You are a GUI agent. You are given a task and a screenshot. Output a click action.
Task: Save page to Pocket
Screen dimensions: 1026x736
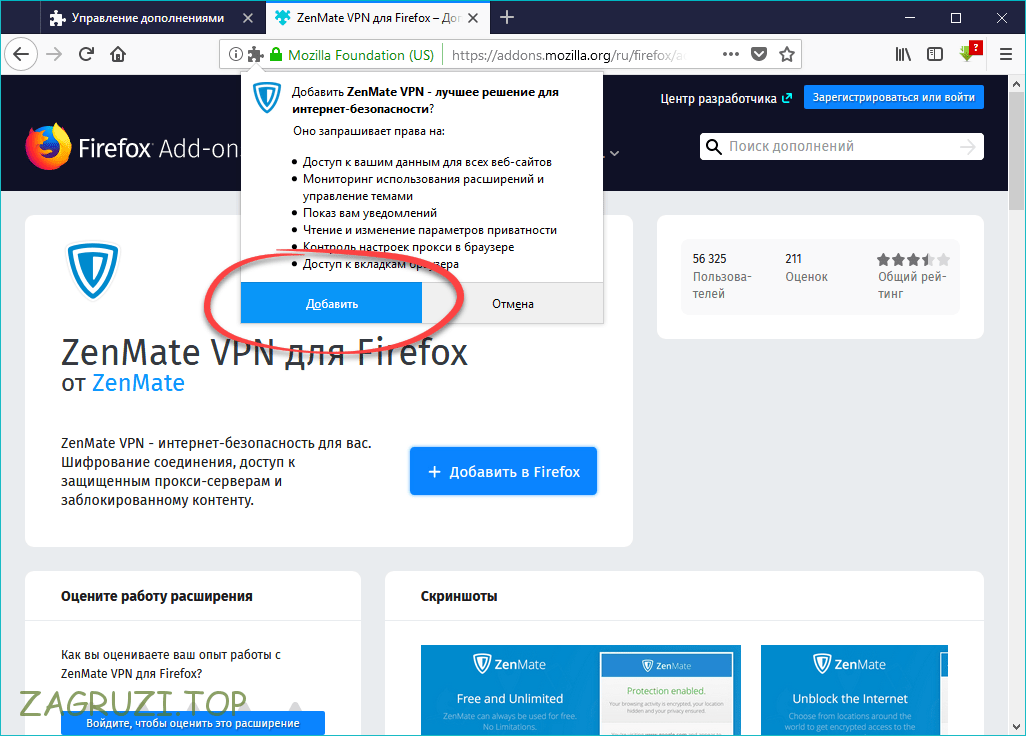coord(759,54)
